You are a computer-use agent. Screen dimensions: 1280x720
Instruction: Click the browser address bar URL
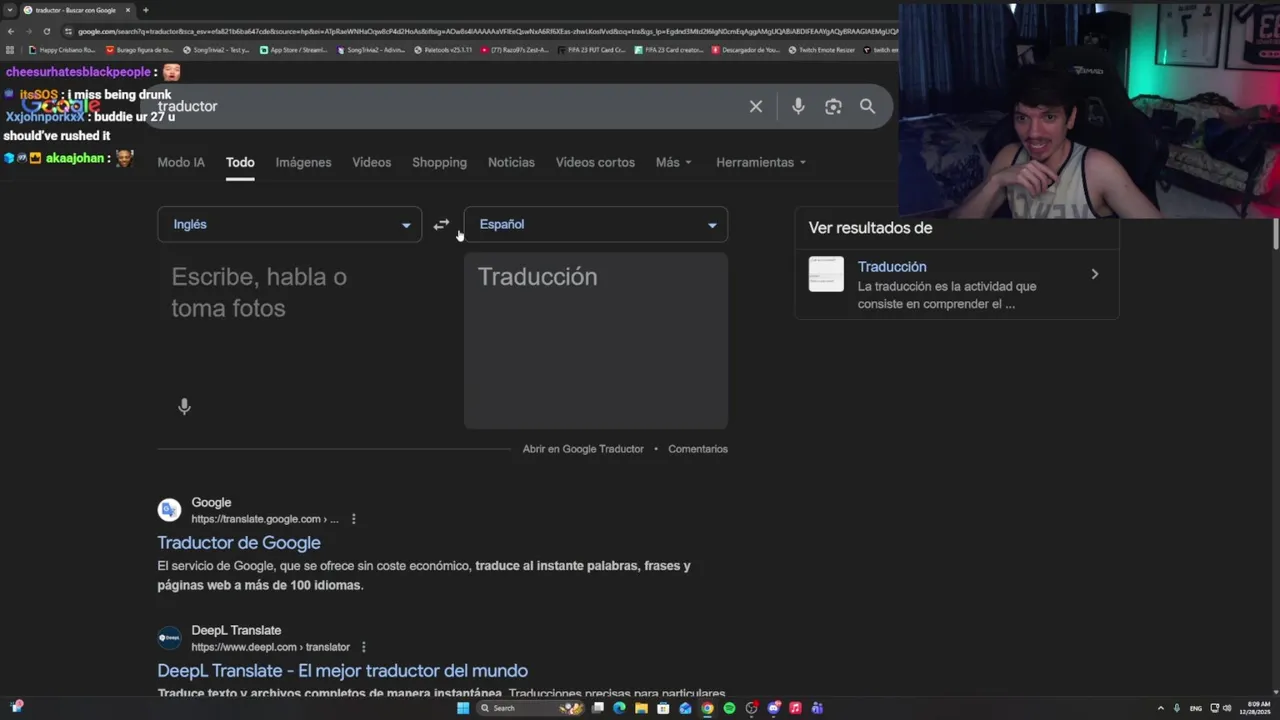tap(488, 31)
